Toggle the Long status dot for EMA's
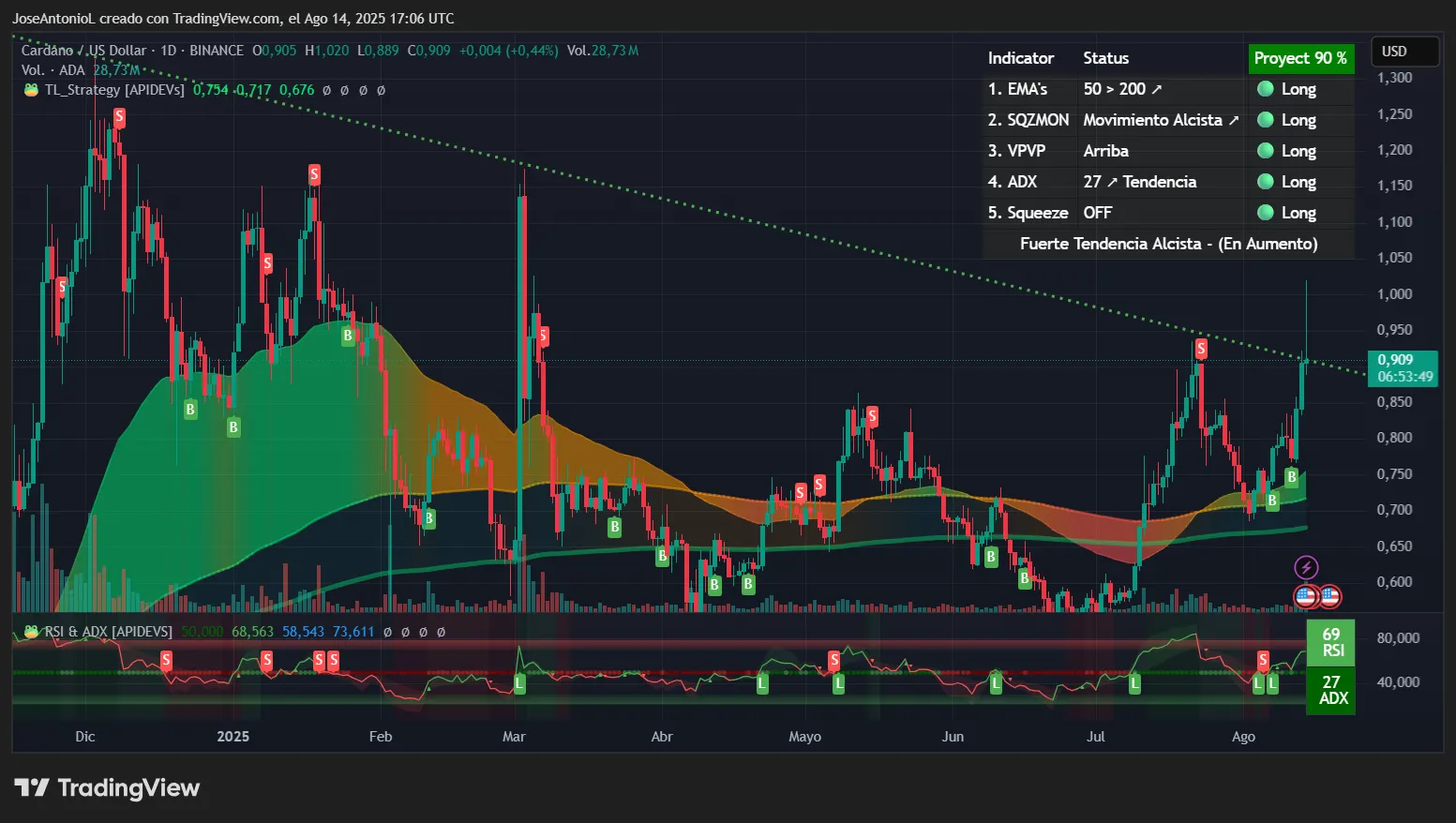This screenshot has height=823, width=1456. (x=1266, y=89)
